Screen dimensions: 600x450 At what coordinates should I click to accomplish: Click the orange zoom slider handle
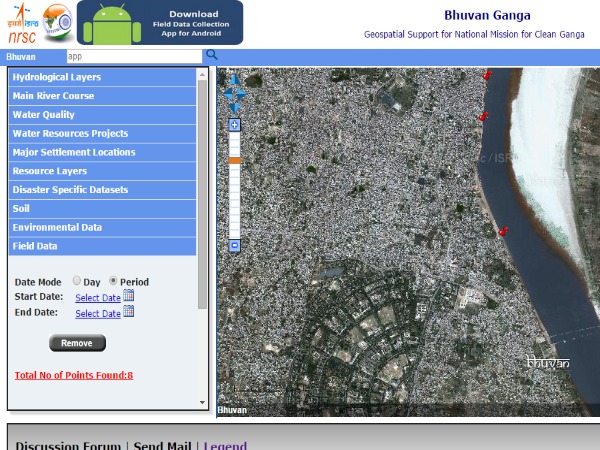point(235,160)
